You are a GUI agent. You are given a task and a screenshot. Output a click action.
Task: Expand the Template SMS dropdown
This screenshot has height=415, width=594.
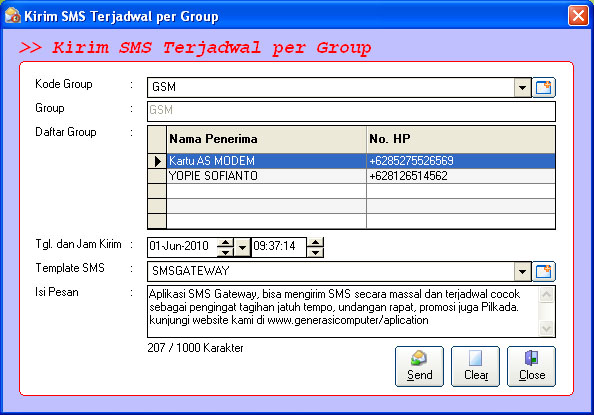pos(522,271)
